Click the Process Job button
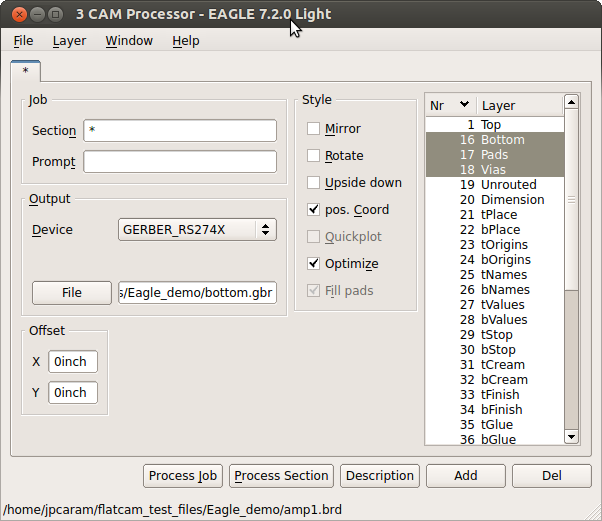 183,476
